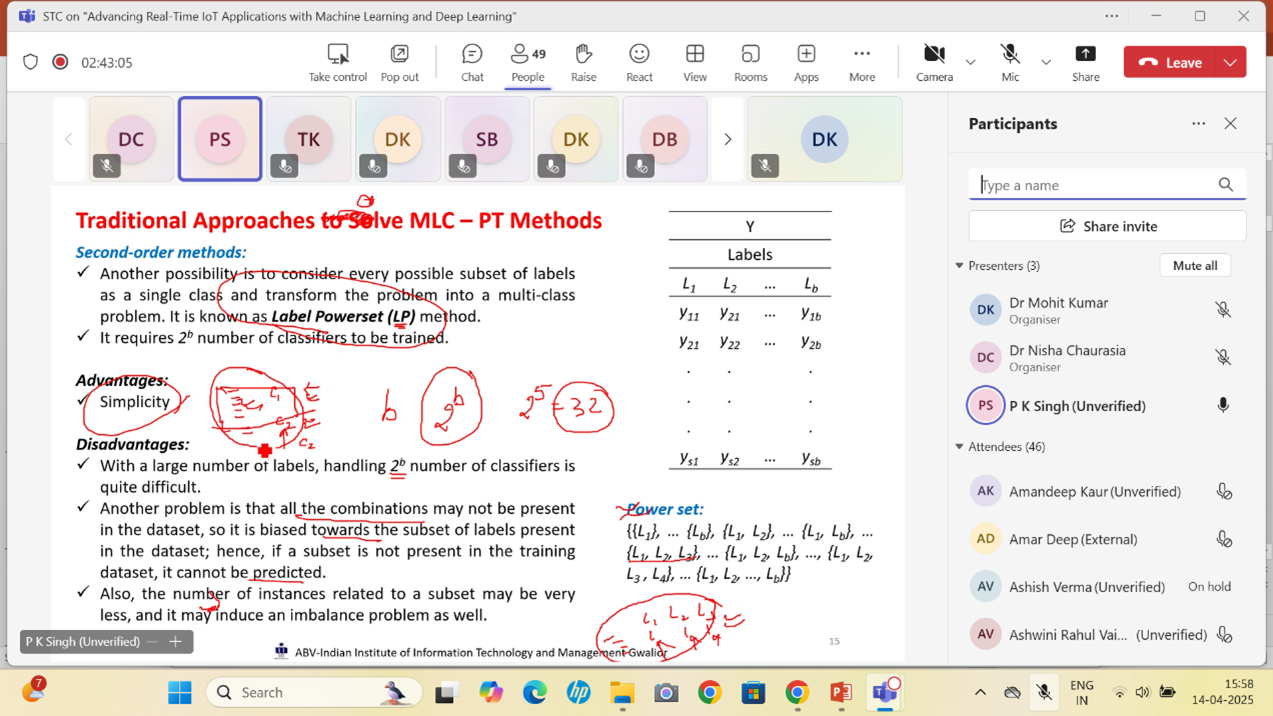Collapse the Attendees (46) section
1273x716 pixels.
[x=960, y=447]
